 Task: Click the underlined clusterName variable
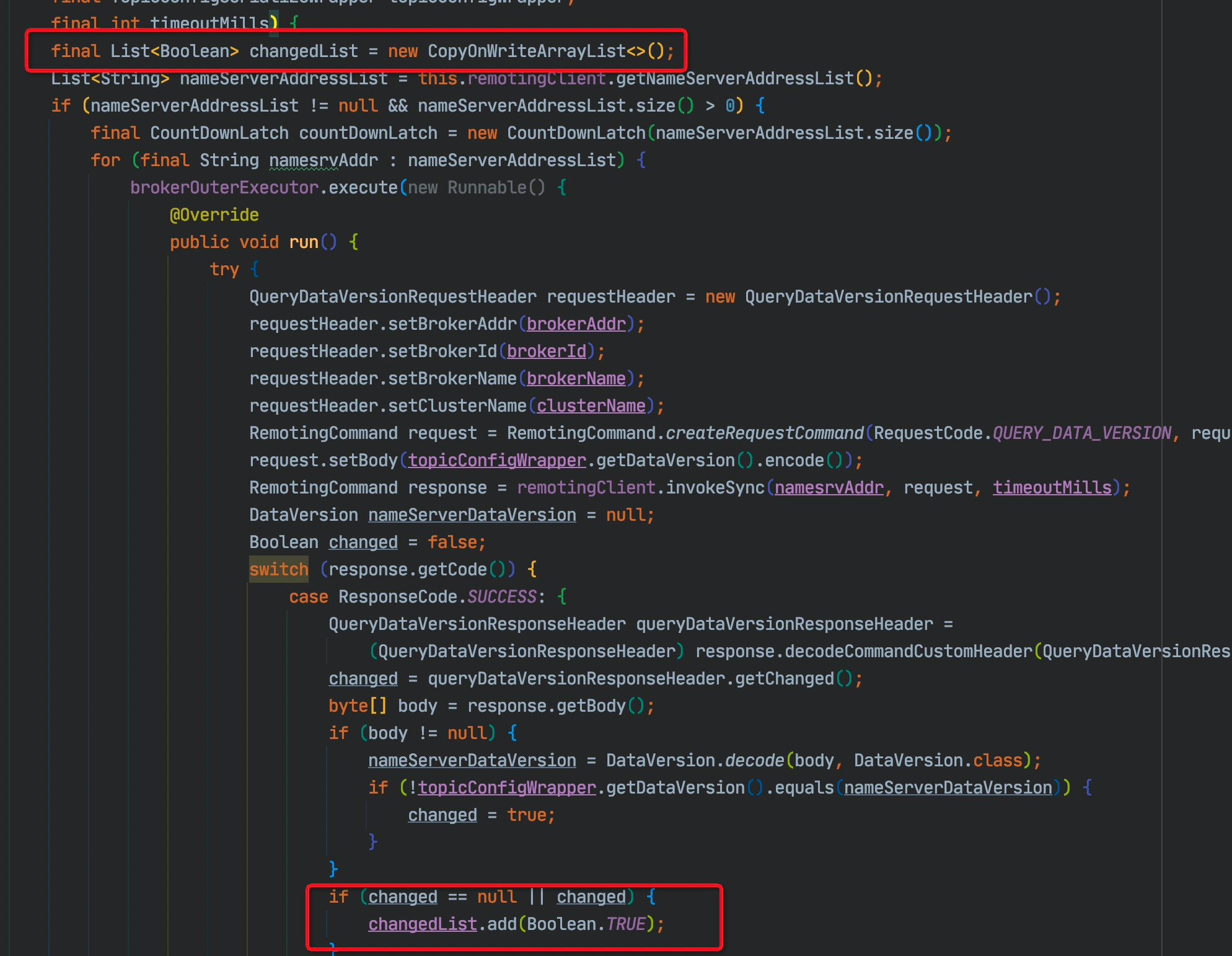point(591,405)
